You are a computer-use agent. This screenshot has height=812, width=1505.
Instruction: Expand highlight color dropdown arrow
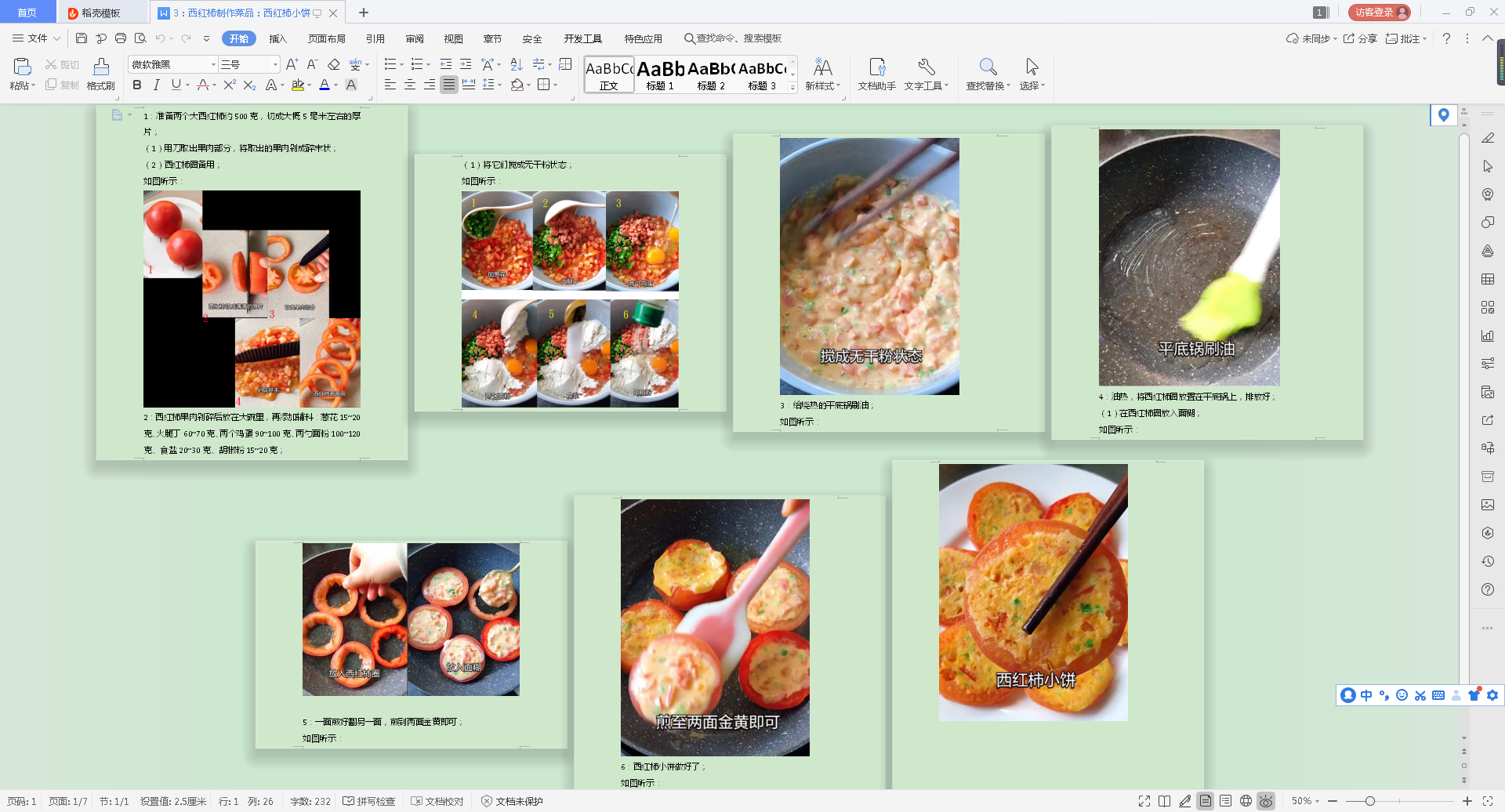pos(309,85)
